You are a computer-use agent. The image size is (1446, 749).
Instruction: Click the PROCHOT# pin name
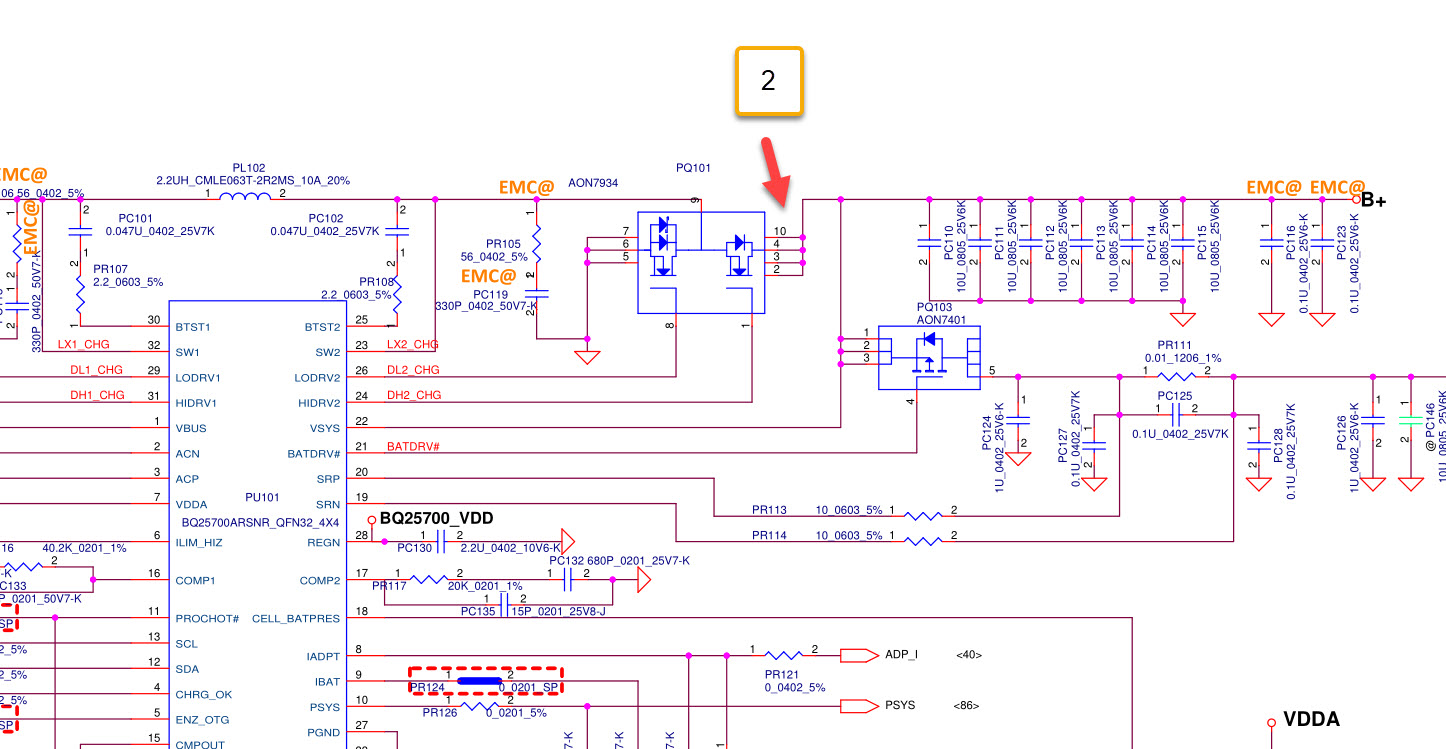point(207,619)
